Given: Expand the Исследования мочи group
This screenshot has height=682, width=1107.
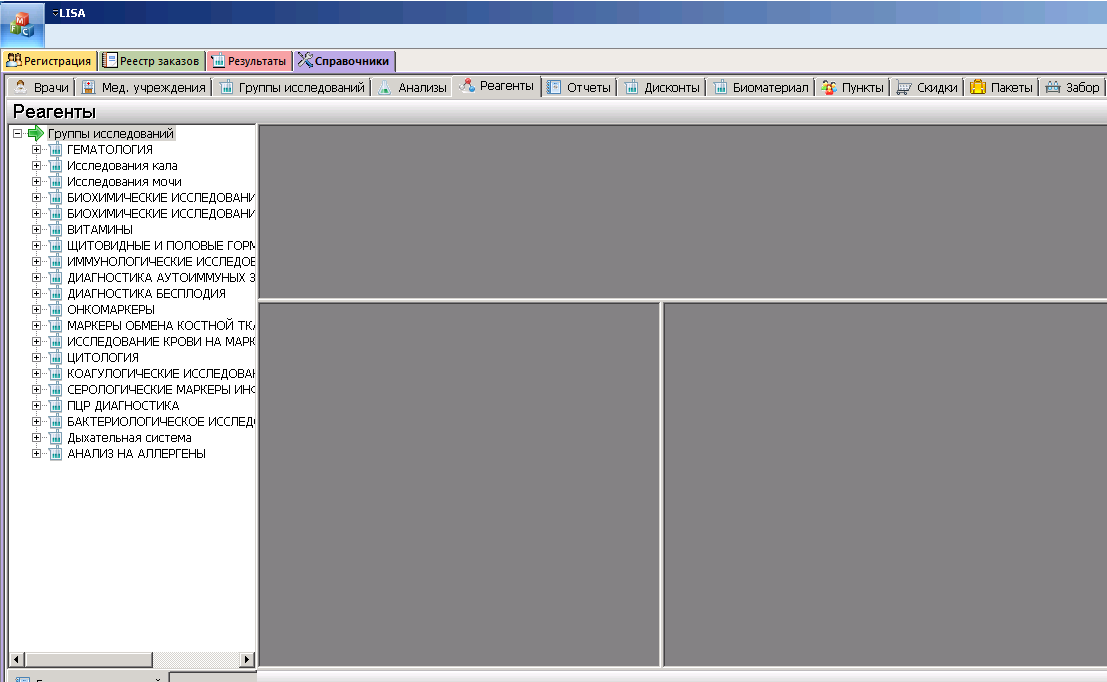Looking at the screenshot, I should coord(37,181).
